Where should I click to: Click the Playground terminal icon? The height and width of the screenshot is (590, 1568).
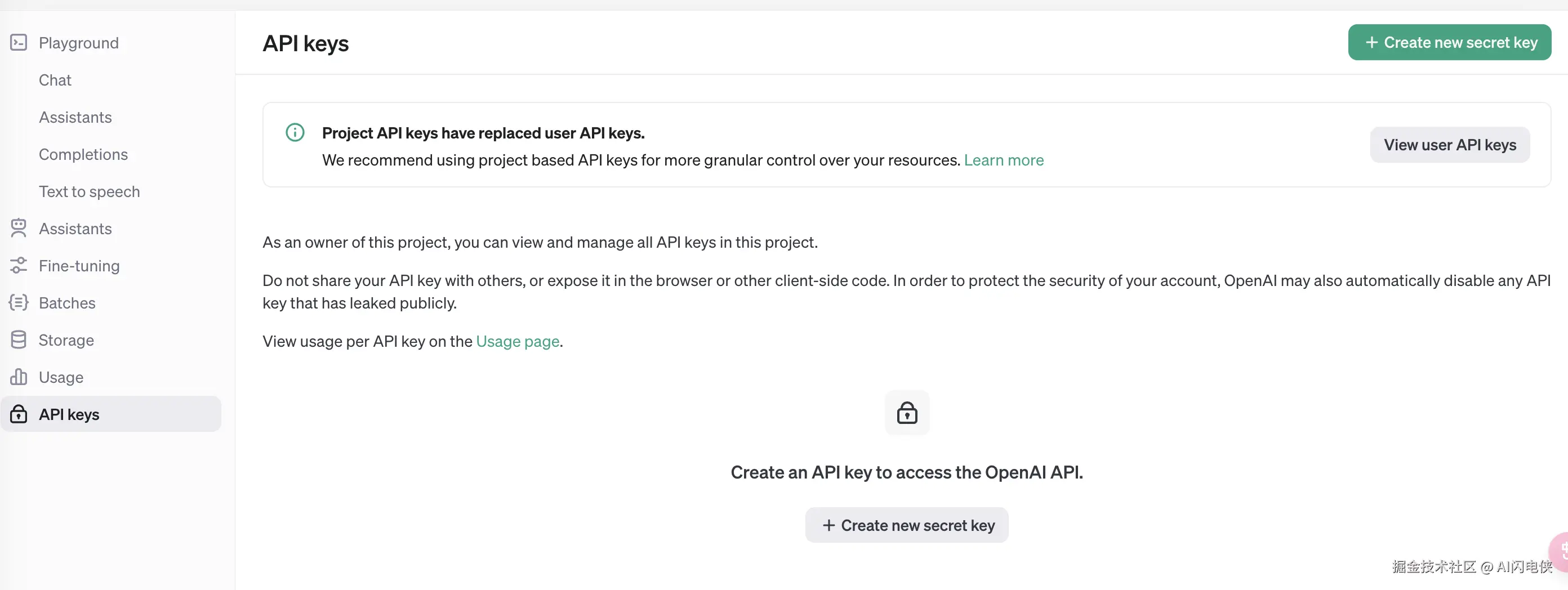pos(19,43)
